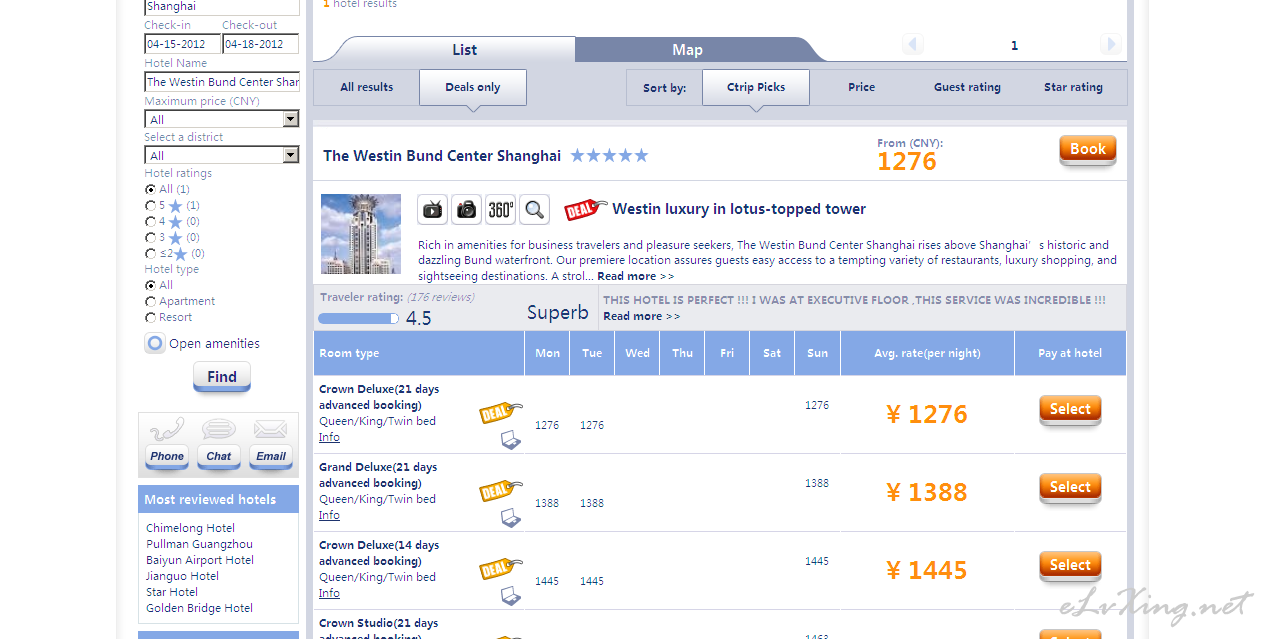
Task: Show All results
Action: point(367,87)
